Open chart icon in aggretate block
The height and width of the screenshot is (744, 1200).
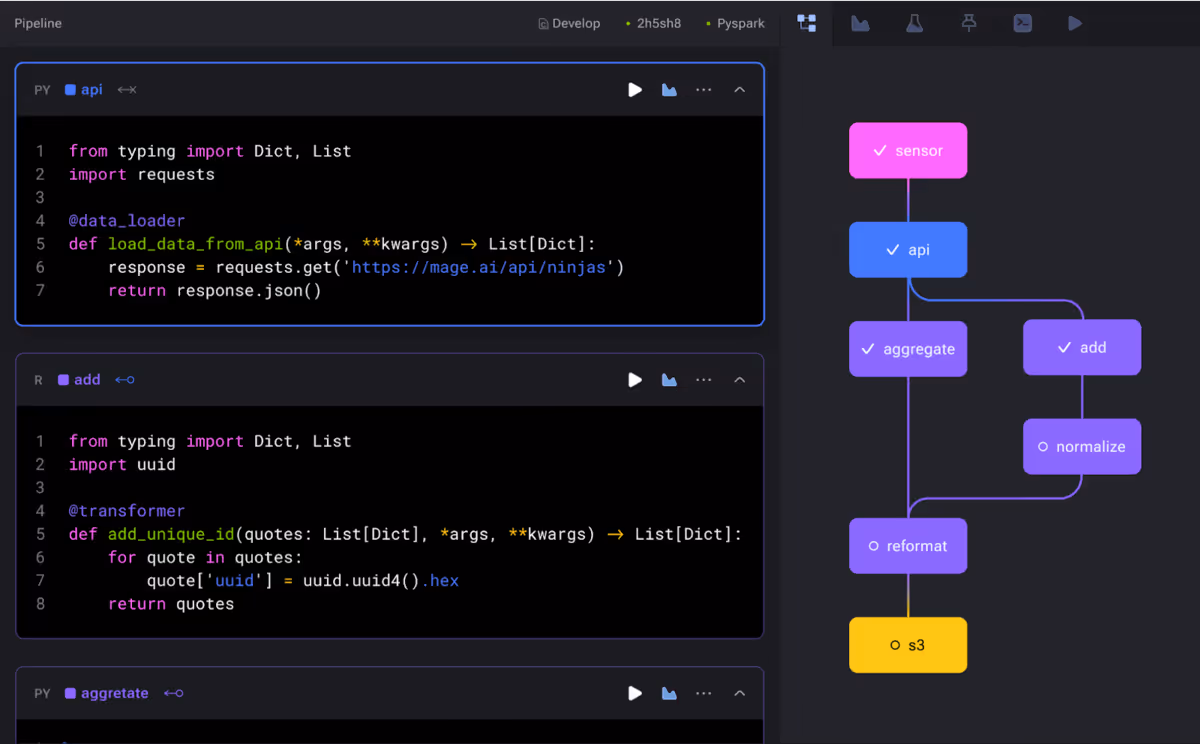pos(669,693)
